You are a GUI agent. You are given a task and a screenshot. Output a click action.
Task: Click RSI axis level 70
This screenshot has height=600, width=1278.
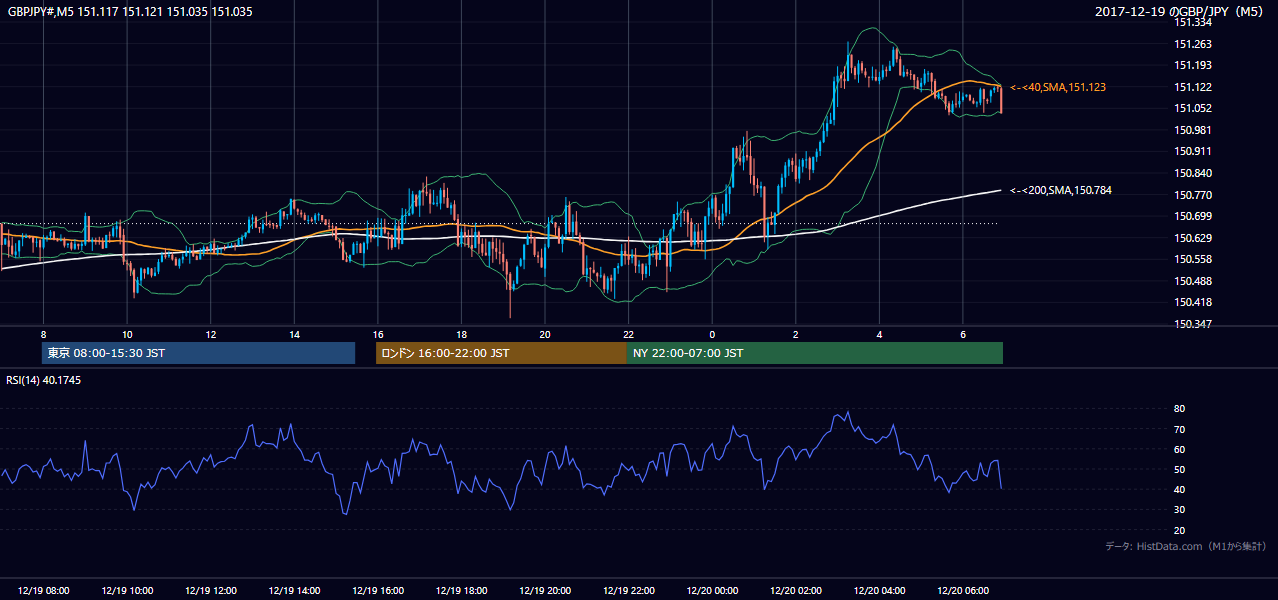pyautogui.click(x=1180, y=429)
